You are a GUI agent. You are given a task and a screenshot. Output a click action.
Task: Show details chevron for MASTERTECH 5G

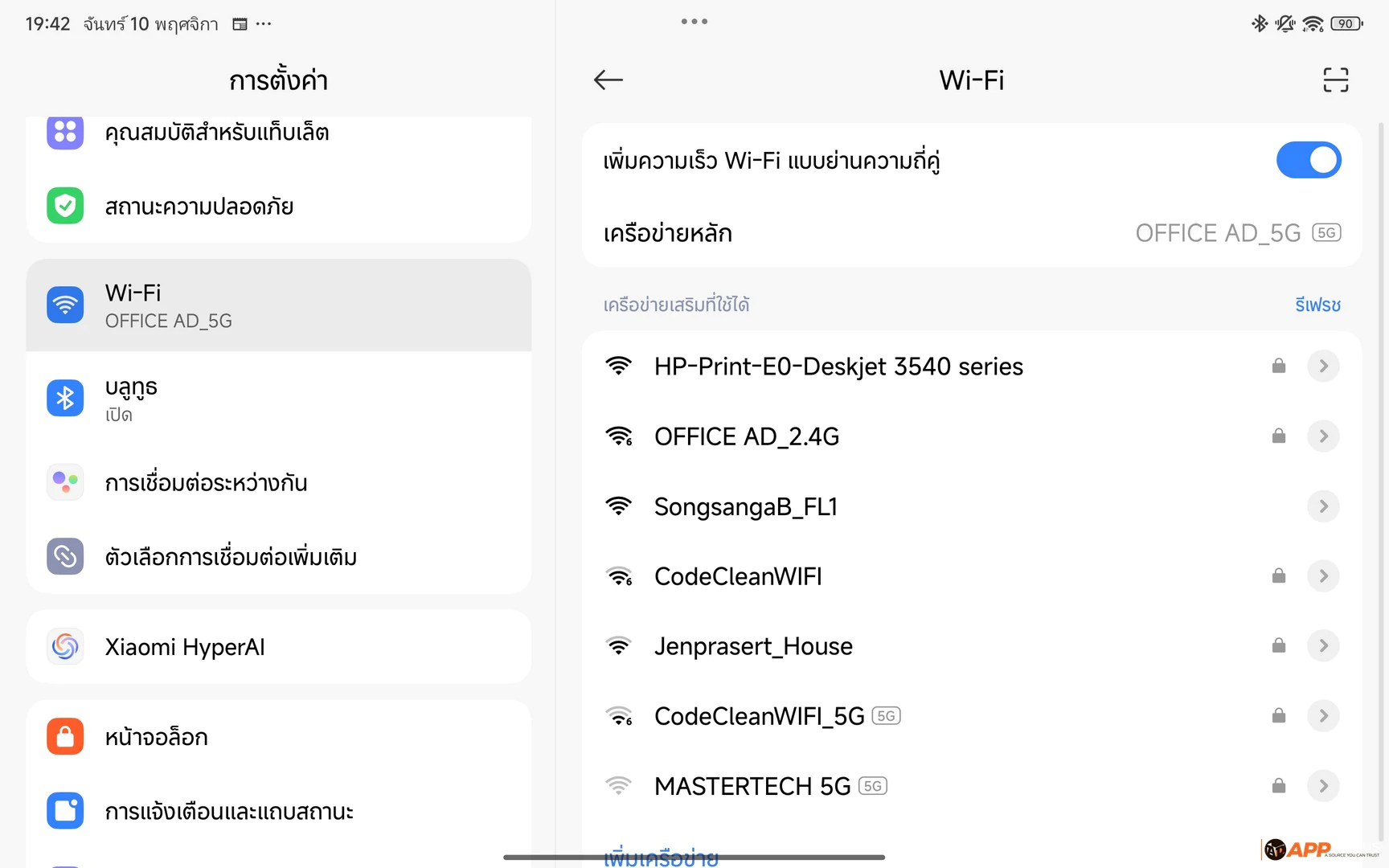pyautogui.click(x=1322, y=786)
